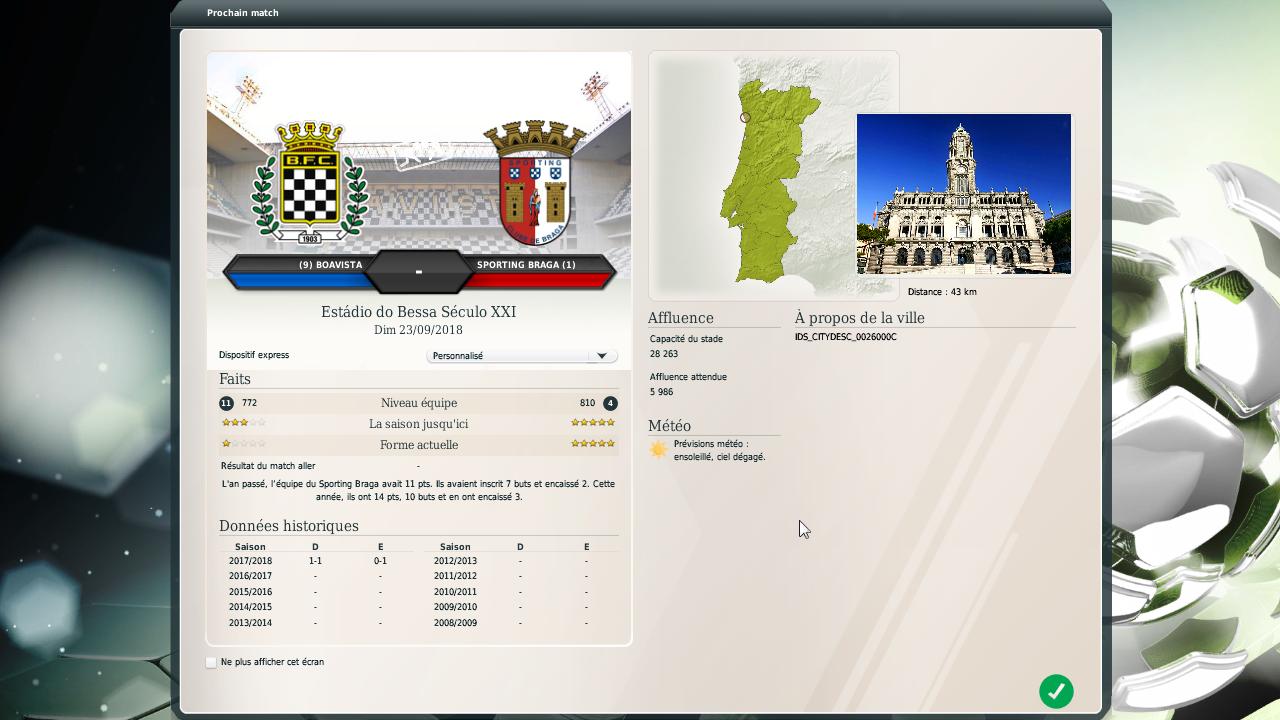Image resolution: width=1280 pixels, height=720 pixels.
Task: Click the sunny weather icon
Action: [x=658, y=450]
